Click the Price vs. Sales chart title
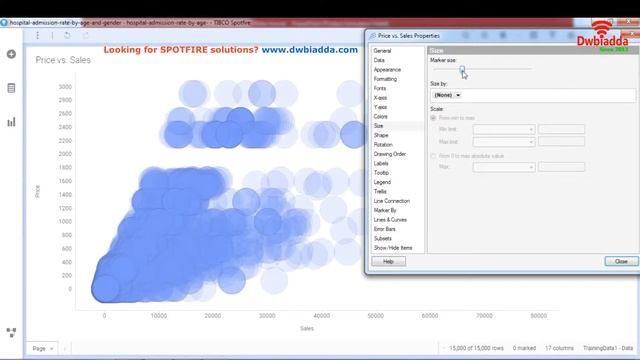The image size is (640, 360). [63, 60]
